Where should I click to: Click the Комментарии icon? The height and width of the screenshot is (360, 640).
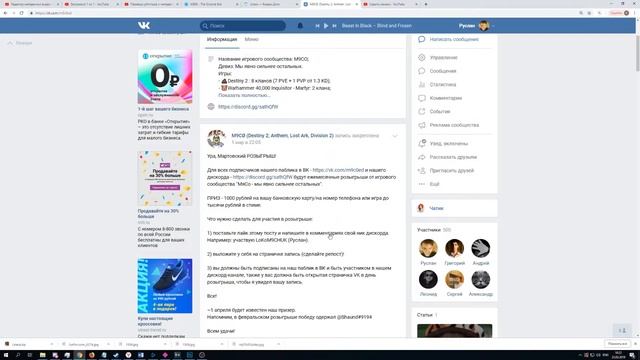point(422,98)
